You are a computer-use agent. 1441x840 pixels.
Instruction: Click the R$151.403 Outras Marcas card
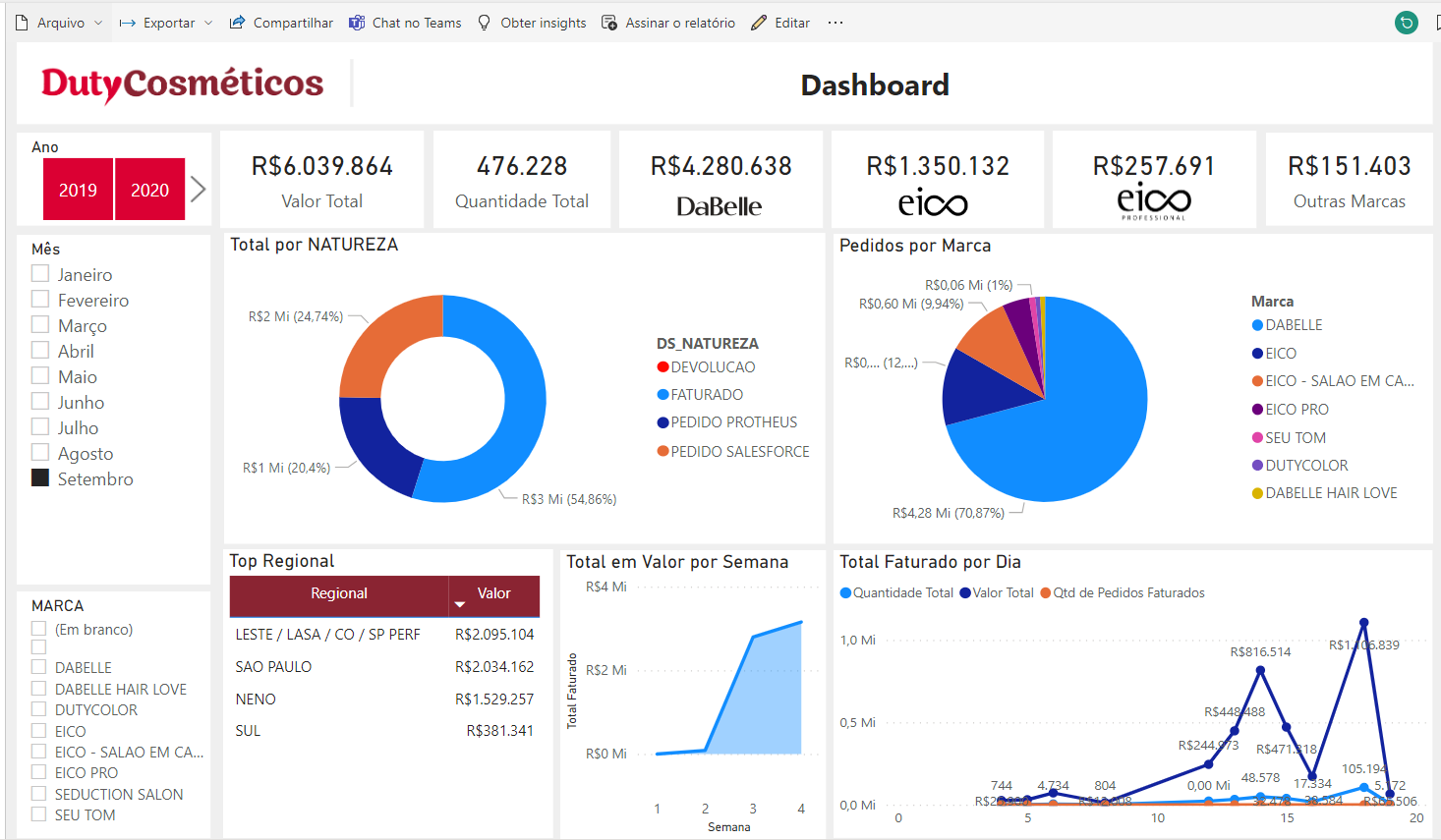[1350, 180]
